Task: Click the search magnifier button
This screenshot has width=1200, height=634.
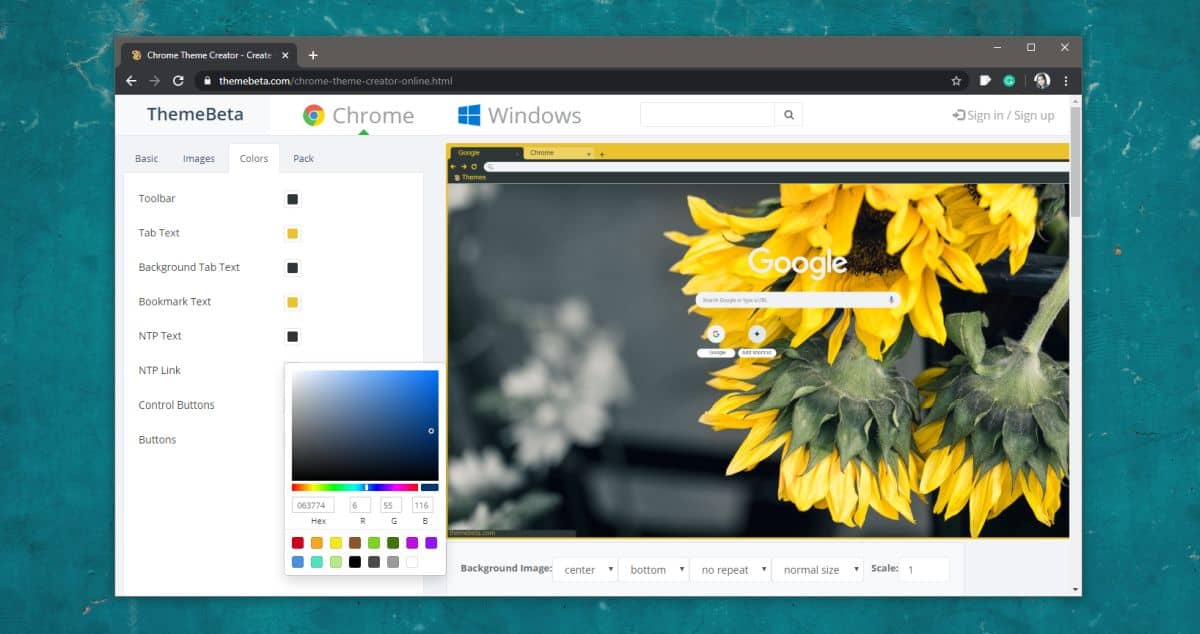Action: click(789, 115)
